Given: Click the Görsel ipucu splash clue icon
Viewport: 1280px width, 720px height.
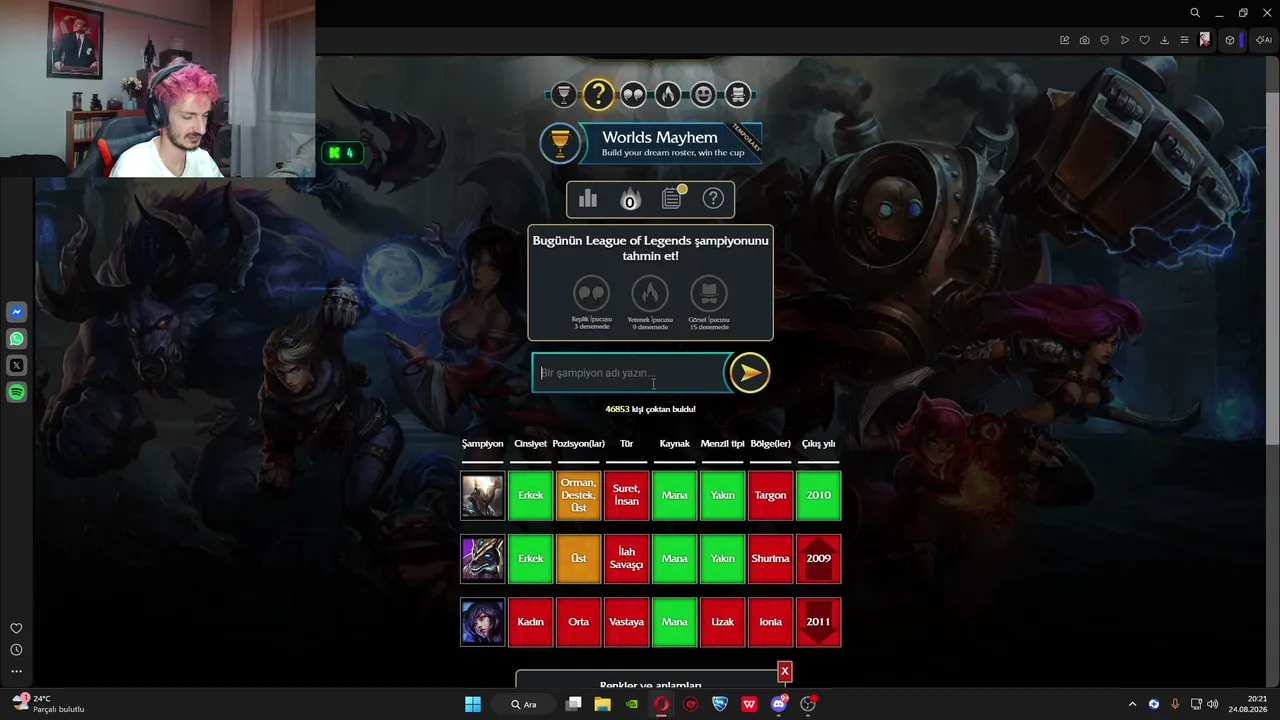Looking at the screenshot, I should [x=709, y=294].
